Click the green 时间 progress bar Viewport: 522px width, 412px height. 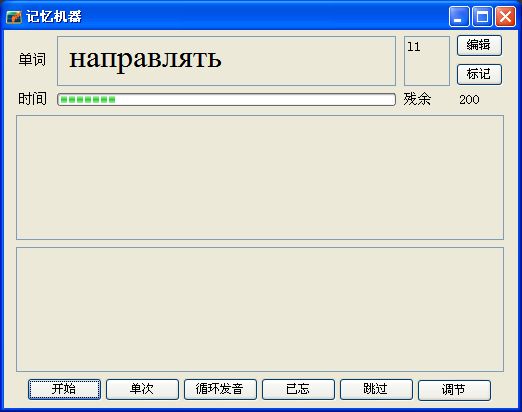(x=226, y=100)
